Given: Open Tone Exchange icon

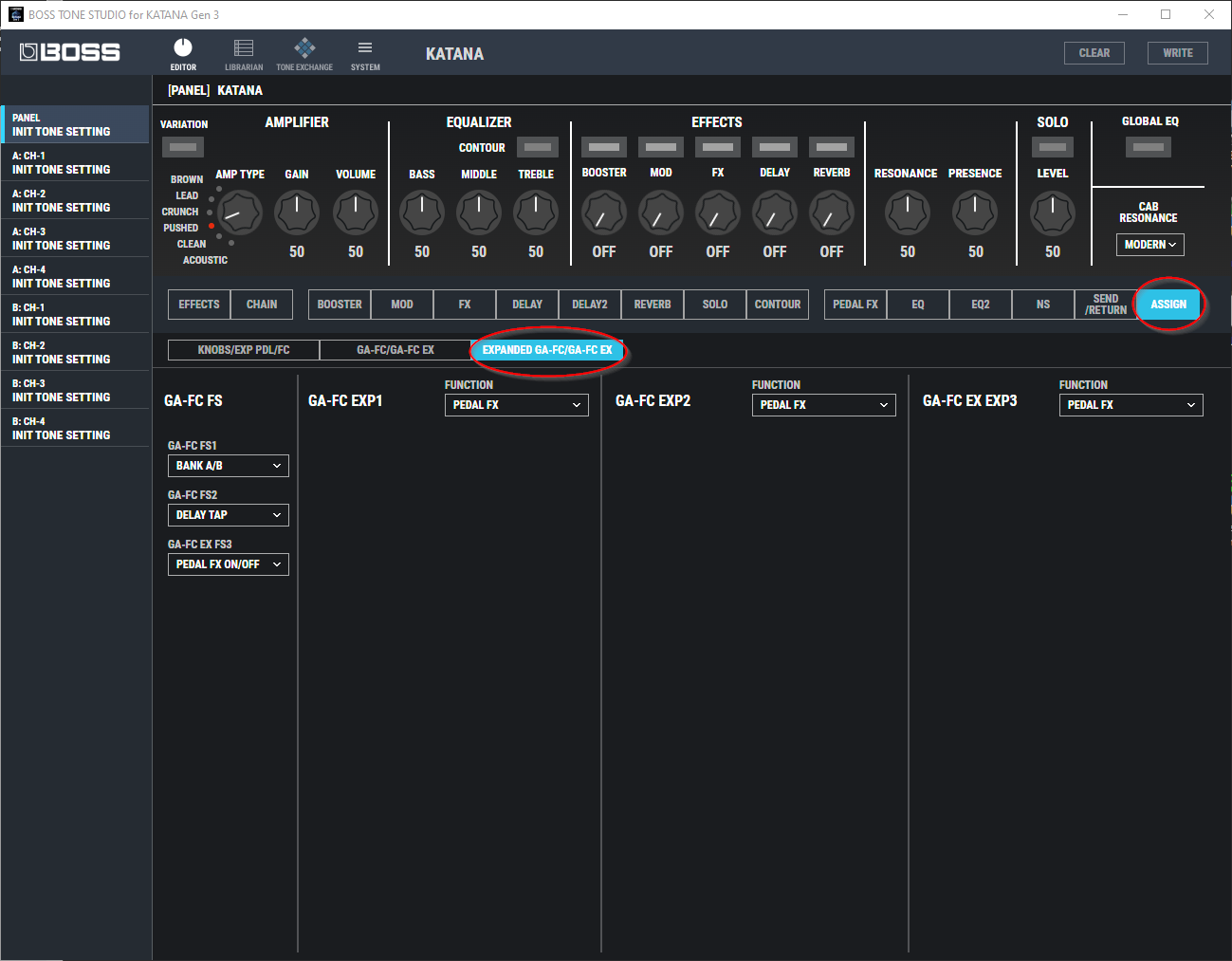Looking at the screenshot, I should pos(304,48).
